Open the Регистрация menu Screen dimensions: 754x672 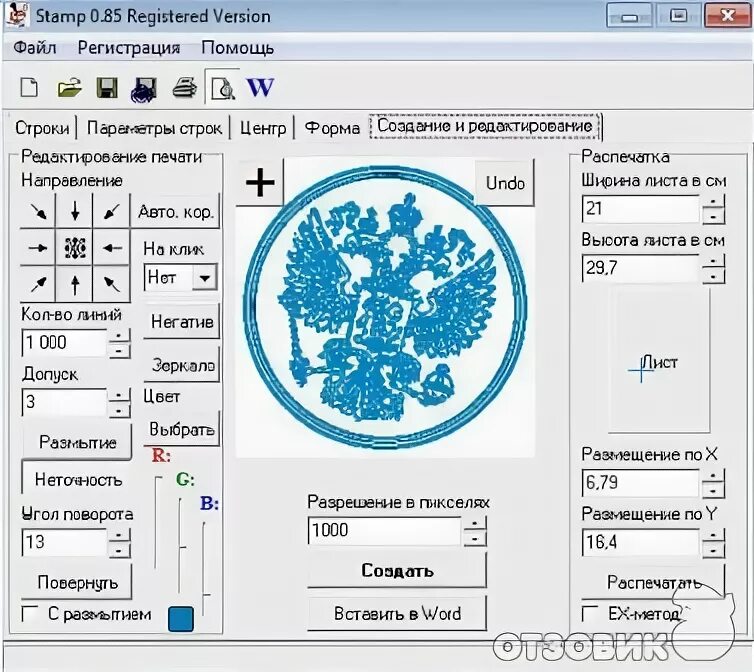click(x=128, y=48)
